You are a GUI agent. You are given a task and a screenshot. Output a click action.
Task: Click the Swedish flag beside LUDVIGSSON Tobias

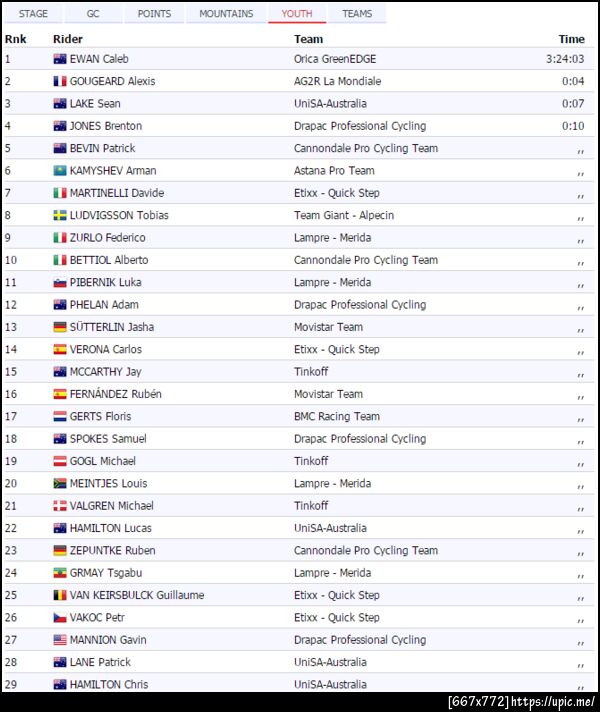(60, 215)
